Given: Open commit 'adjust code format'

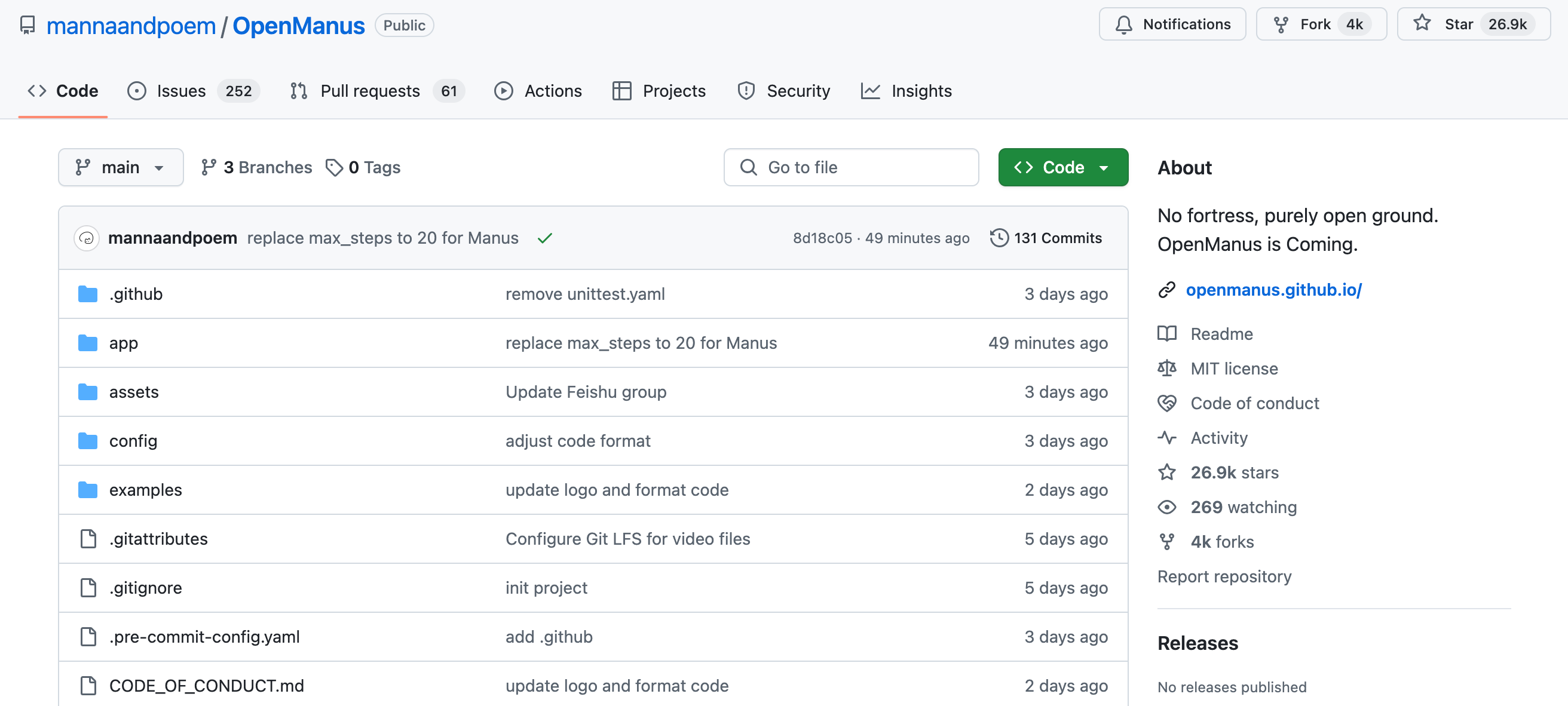Looking at the screenshot, I should 578,441.
